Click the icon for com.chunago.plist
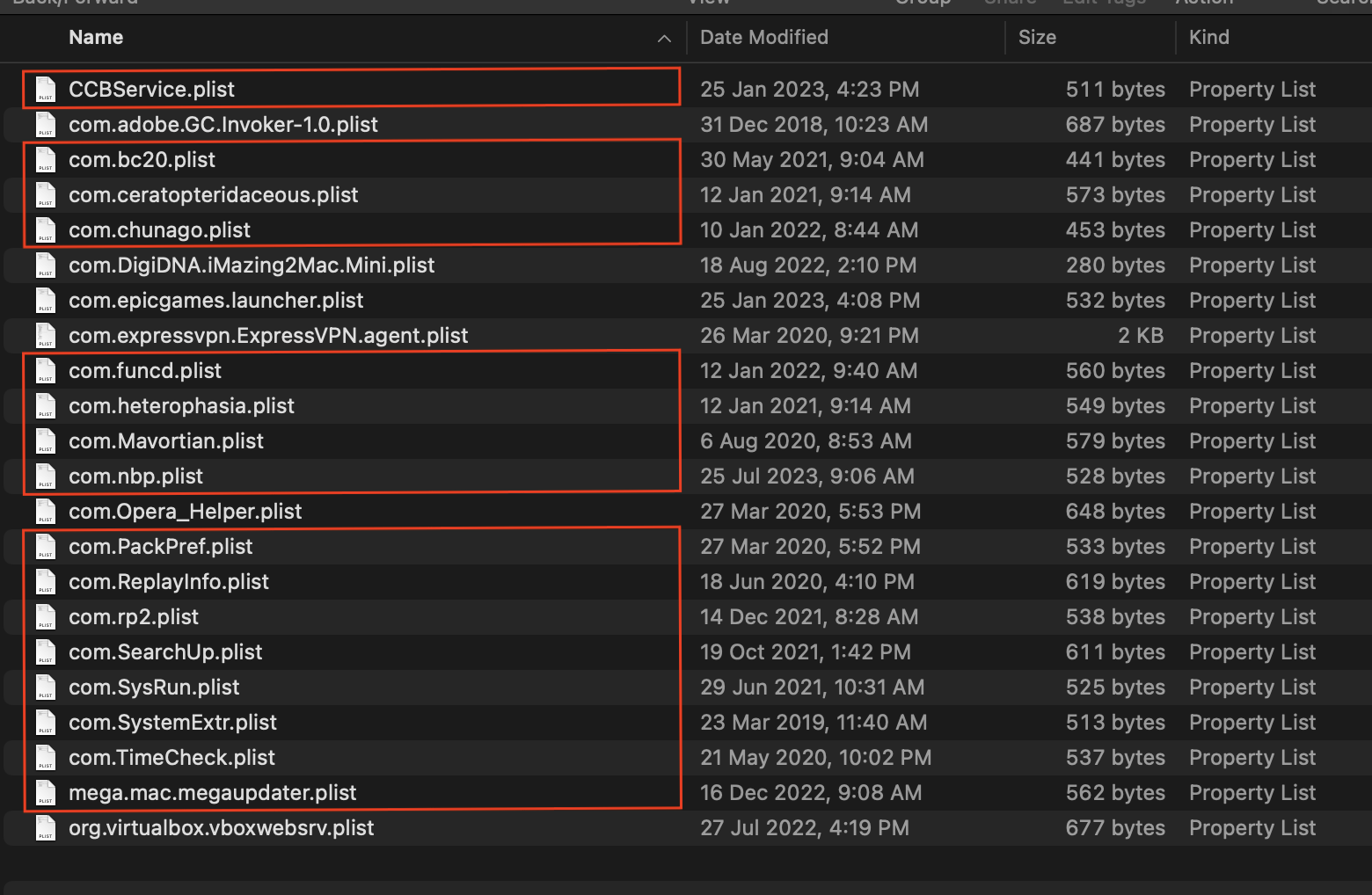The image size is (1372, 895). 46,229
